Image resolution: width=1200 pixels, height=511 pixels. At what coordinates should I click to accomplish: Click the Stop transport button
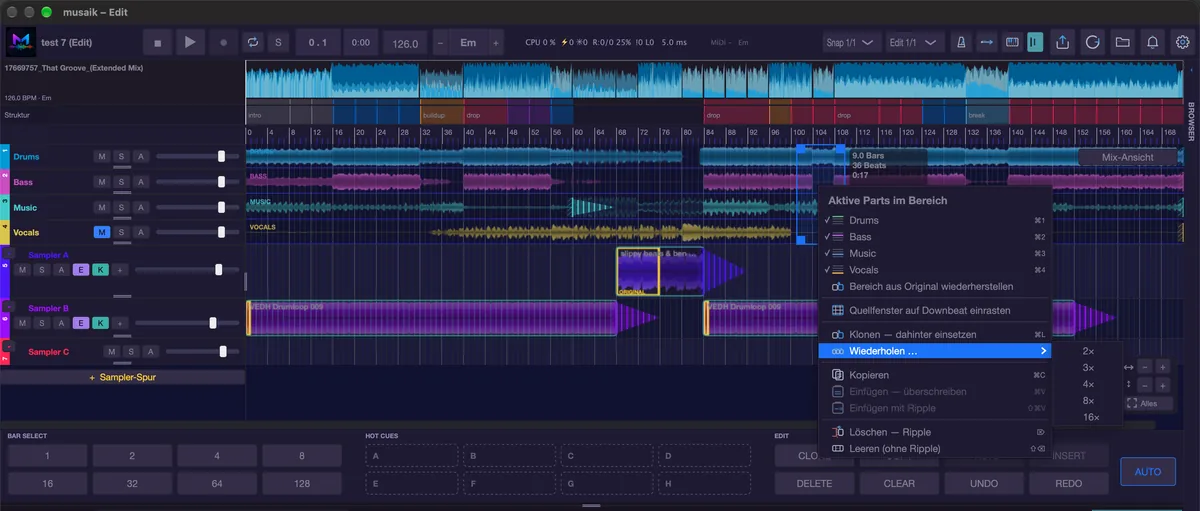pos(157,43)
